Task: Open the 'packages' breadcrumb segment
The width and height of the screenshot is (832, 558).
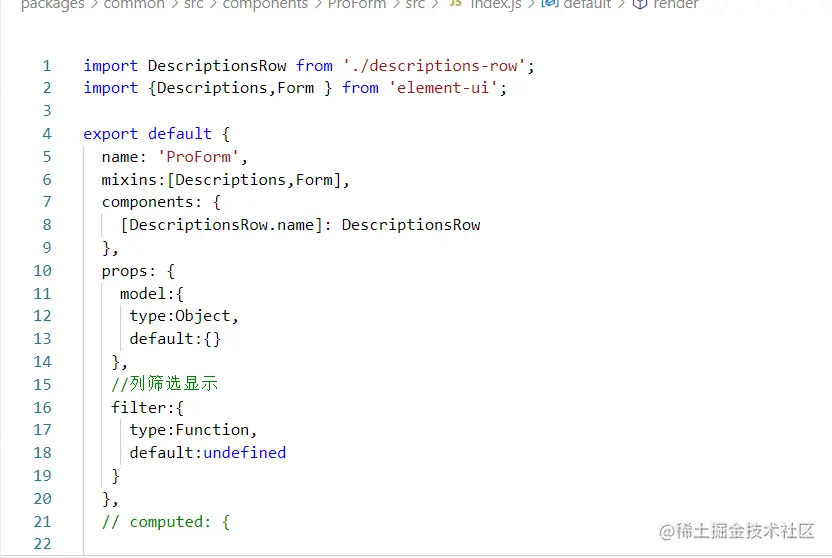Action: click(53, 4)
